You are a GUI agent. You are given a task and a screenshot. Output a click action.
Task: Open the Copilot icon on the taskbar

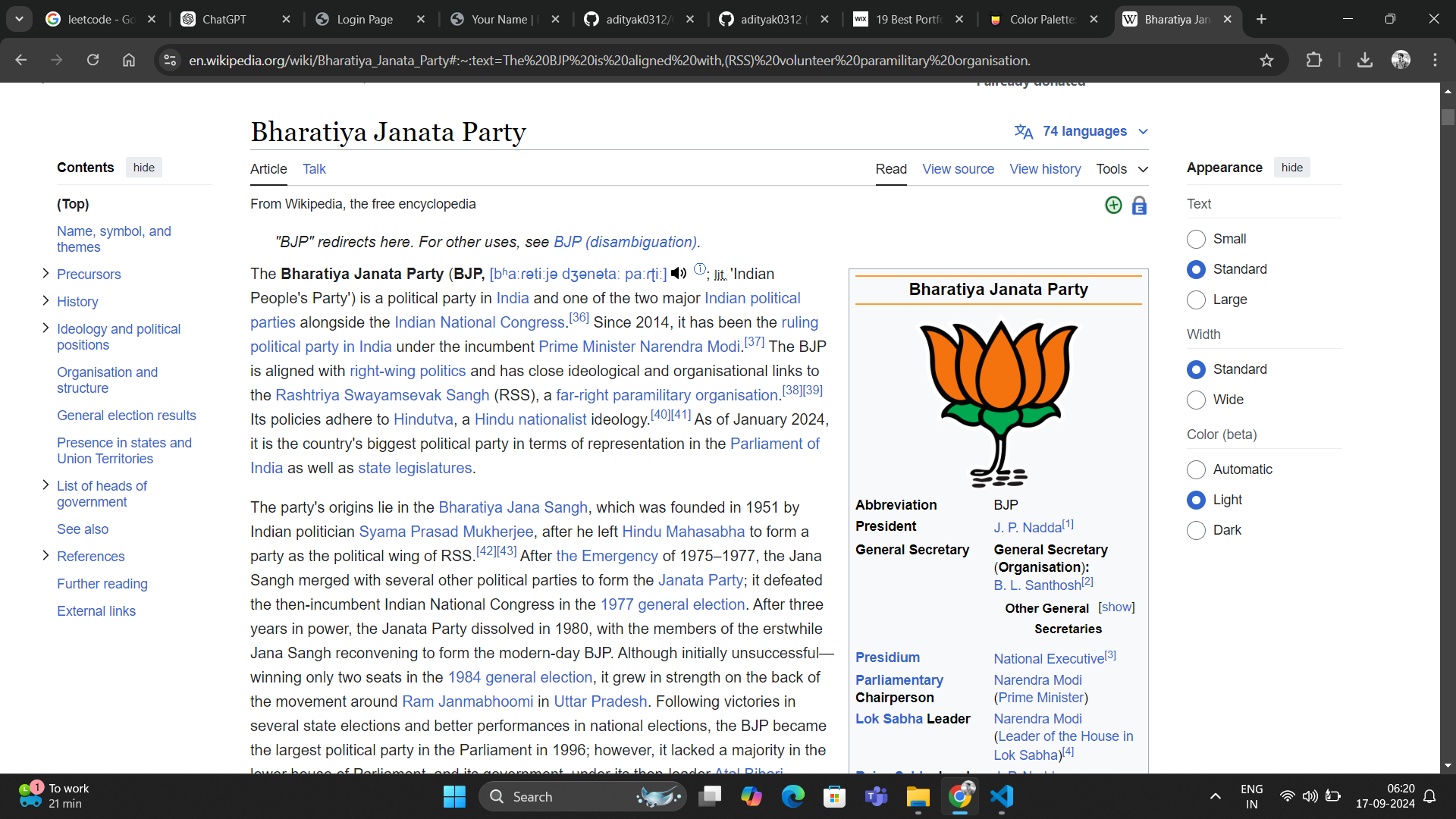click(752, 796)
